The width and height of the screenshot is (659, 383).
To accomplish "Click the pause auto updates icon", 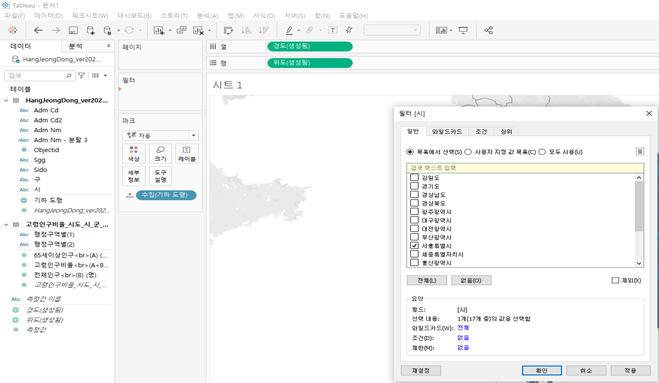I will (108, 30).
